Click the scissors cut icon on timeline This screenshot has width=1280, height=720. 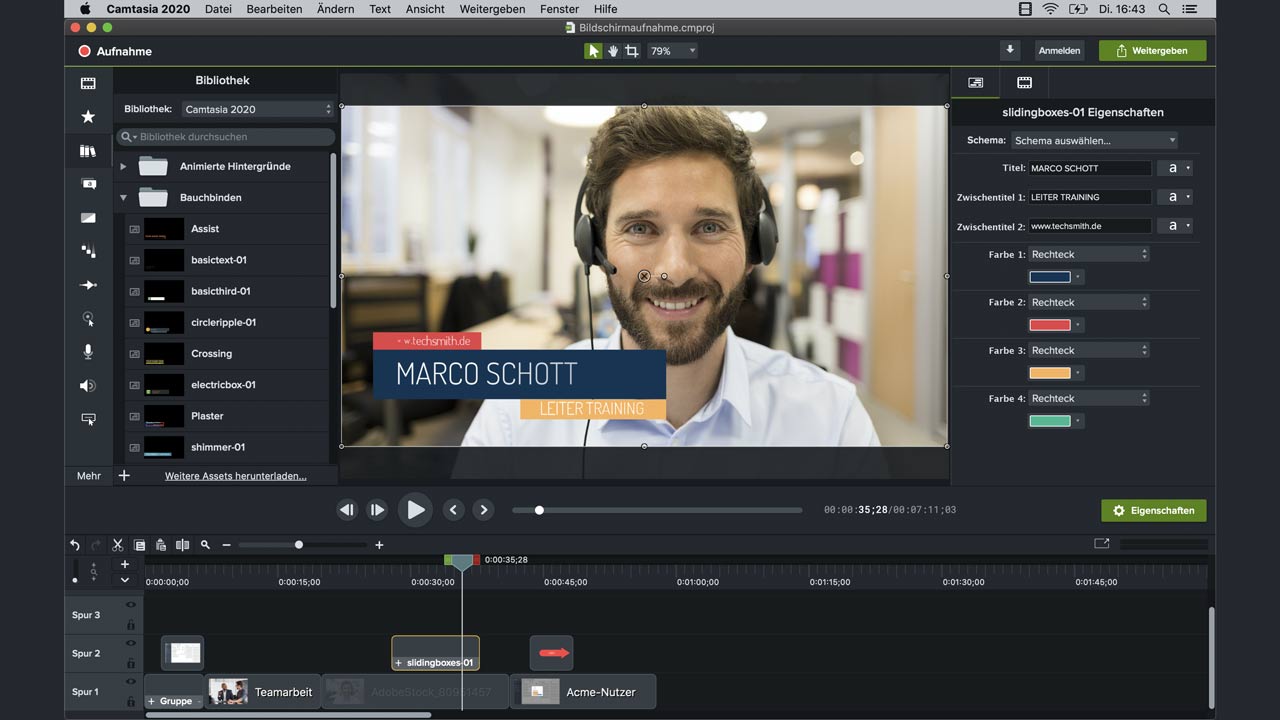point(118,545)
